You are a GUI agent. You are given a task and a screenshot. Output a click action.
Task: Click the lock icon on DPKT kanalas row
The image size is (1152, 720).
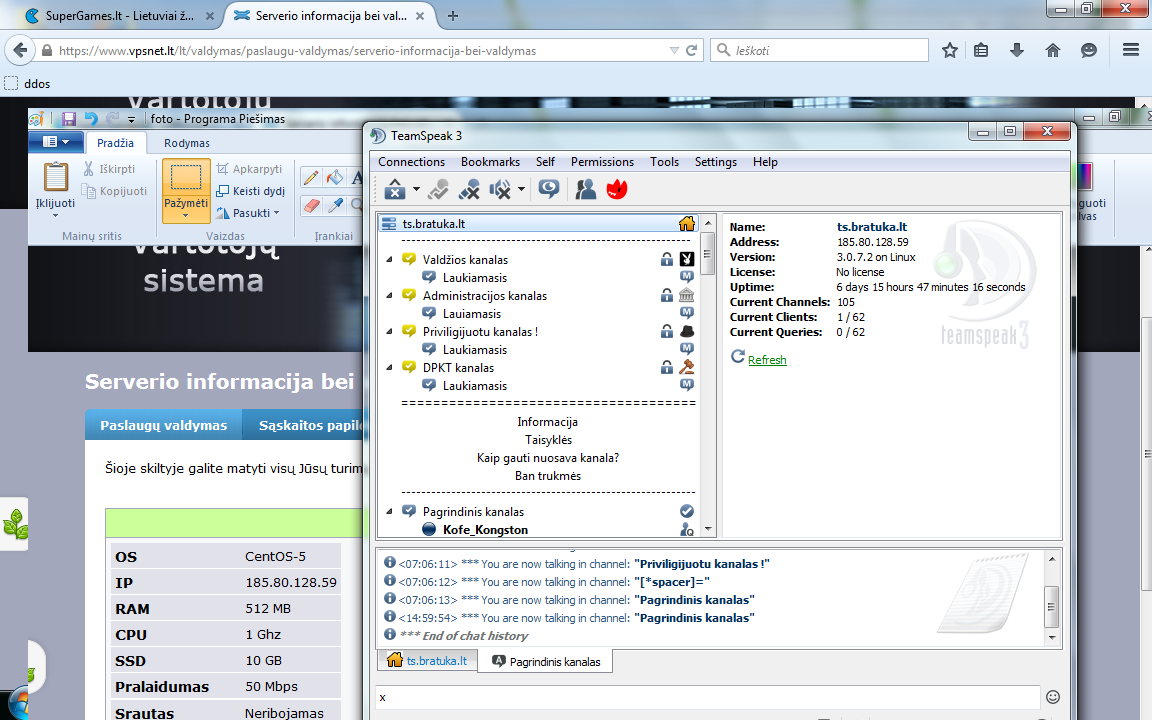[666, 367]
